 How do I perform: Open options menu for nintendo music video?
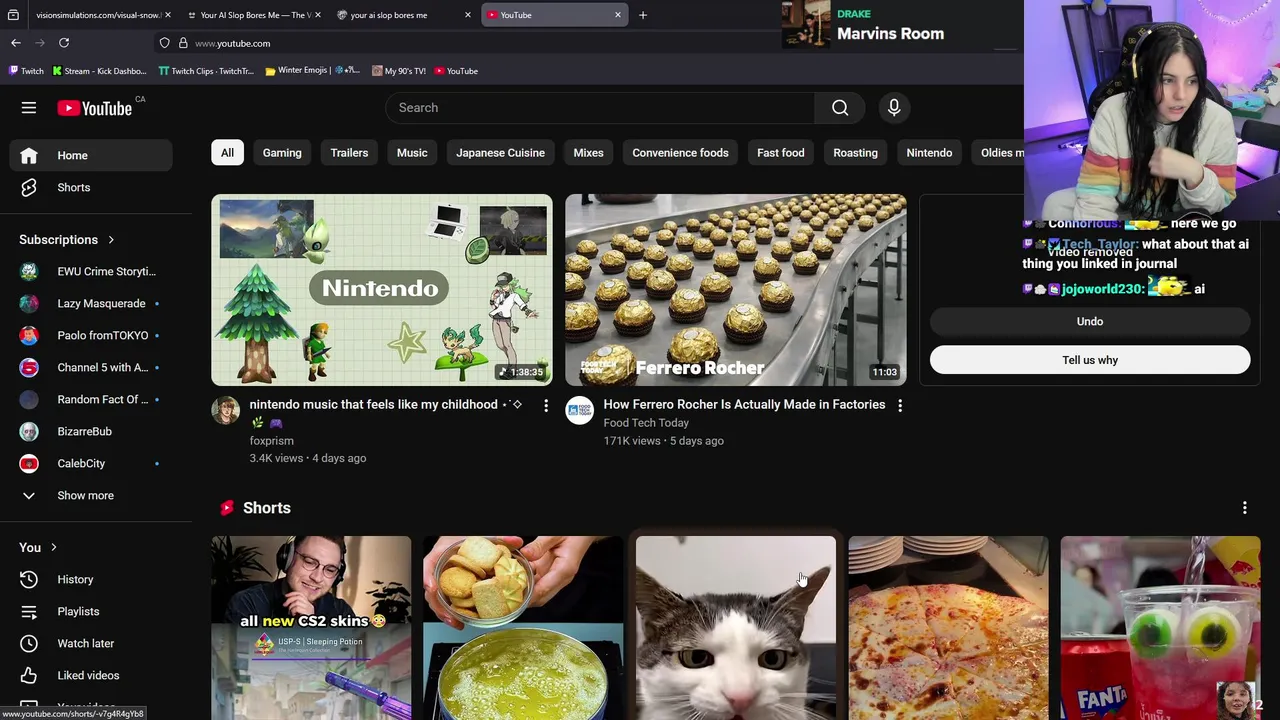point(546,405)
